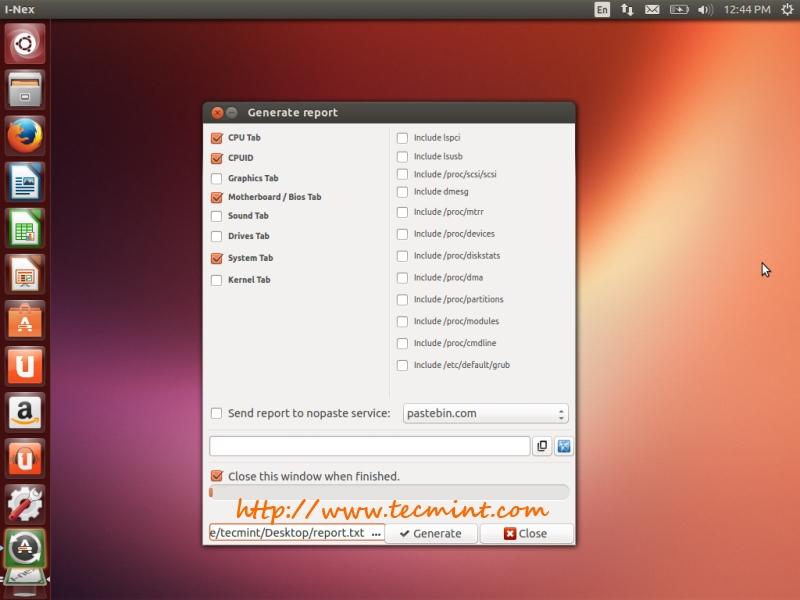Enable the Kernel Tab checkbox
Screen dimensions: 800x600
click(217, 280)
